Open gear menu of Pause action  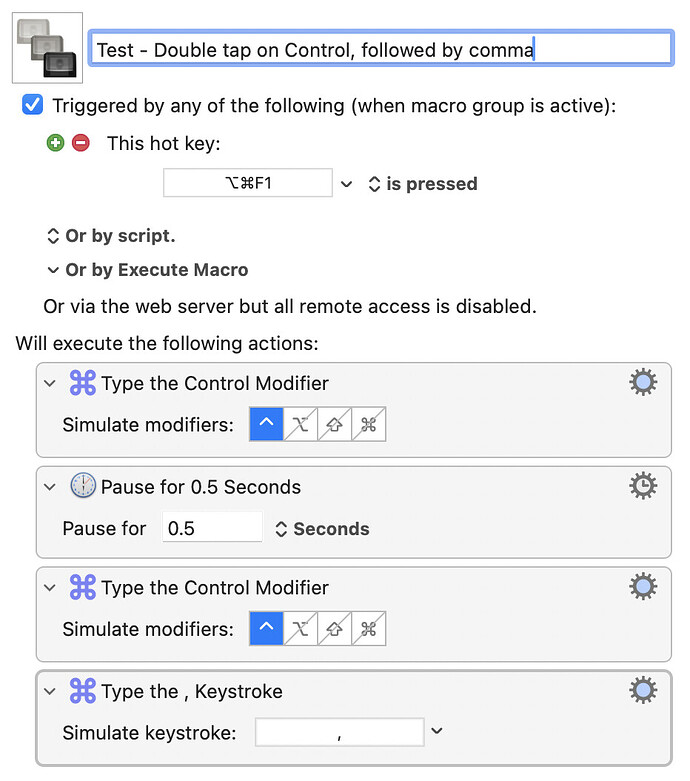(643, 486)
